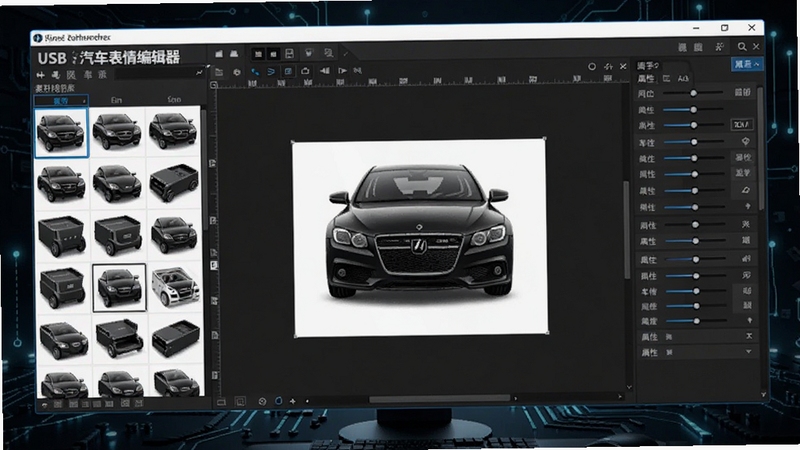Click the play-forward icon in the toolbar
The image size is (800, 450).
coord(342,70)
